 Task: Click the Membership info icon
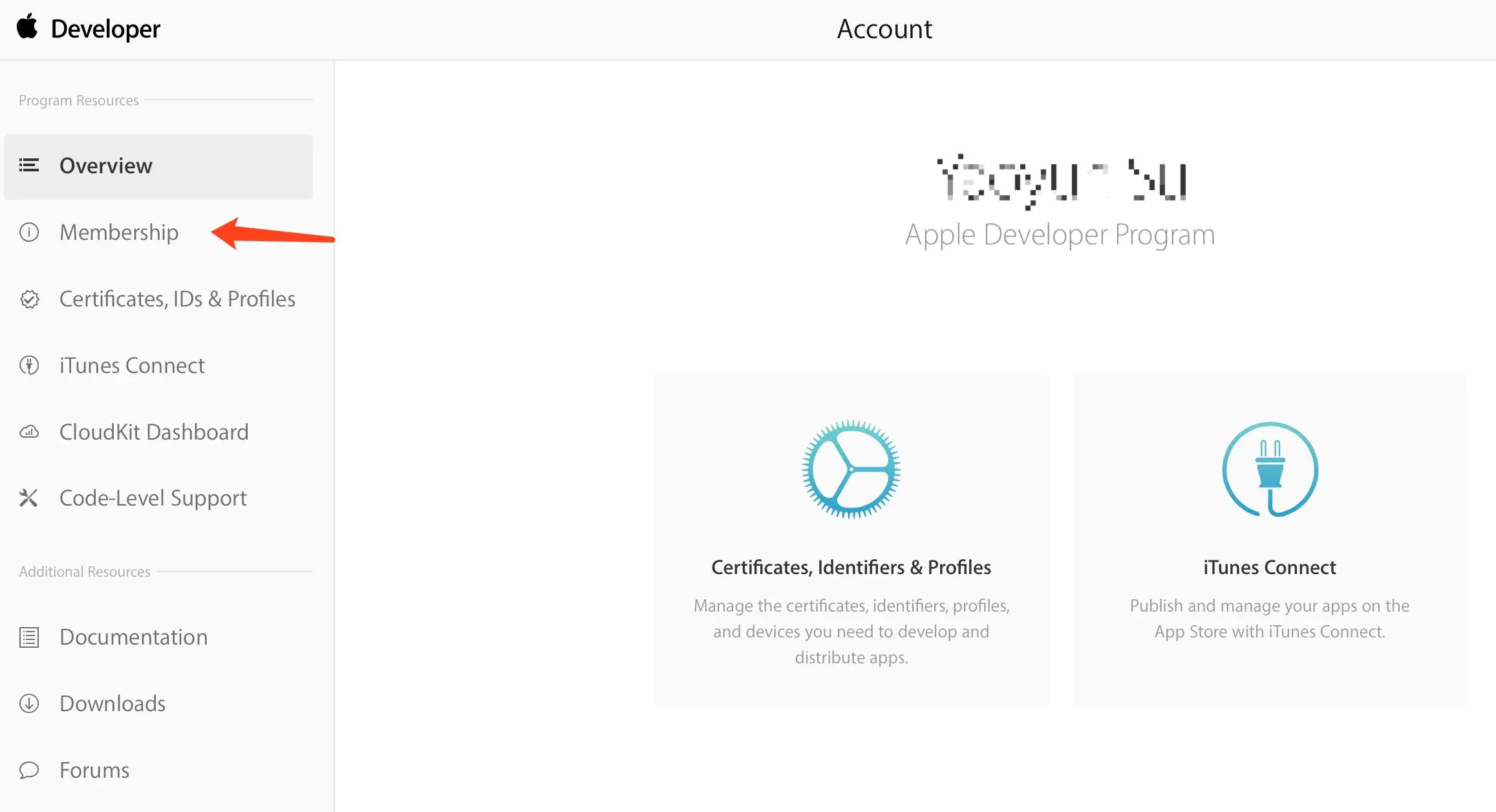tap(29, 232)
